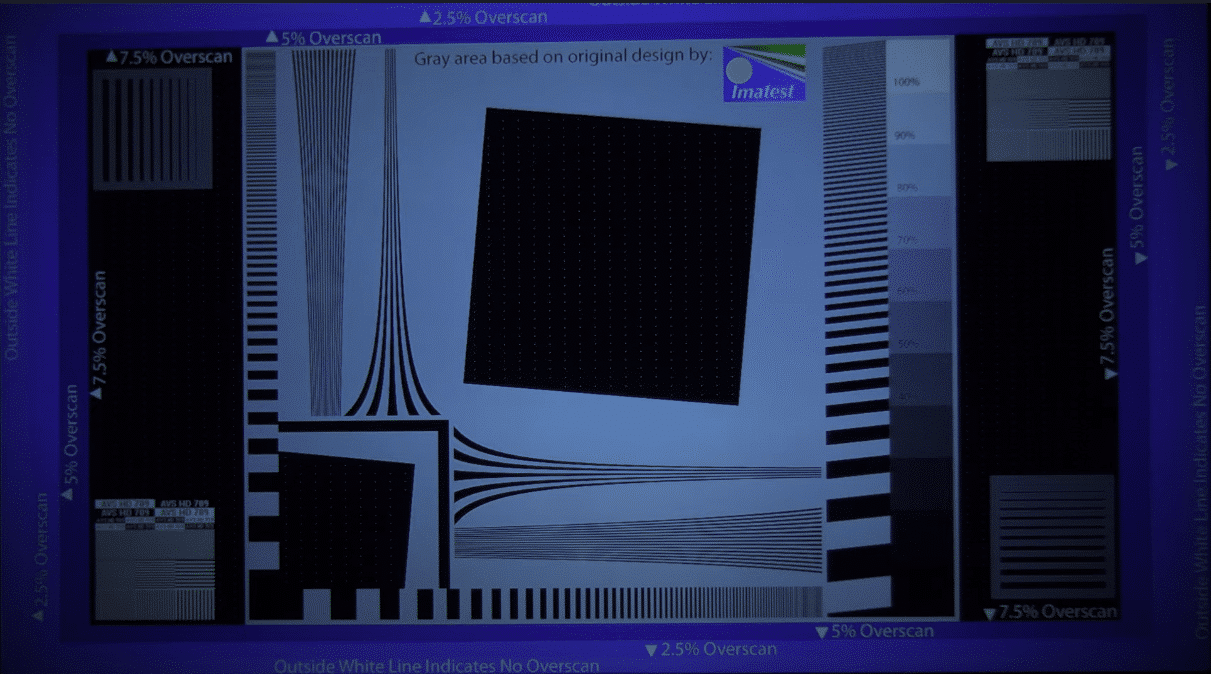Click the rotated "▼5% Overscan" label on right side
1211x674 pixels.
pyautogui.click(x=1138, y=205)
